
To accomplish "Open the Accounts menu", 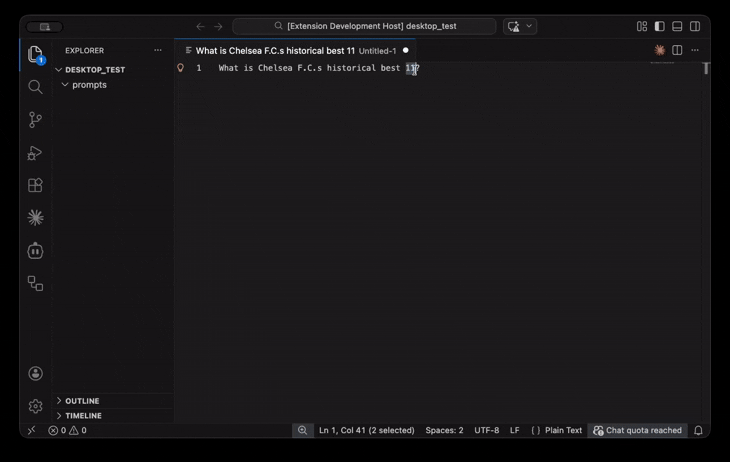I will click(35, 374).
